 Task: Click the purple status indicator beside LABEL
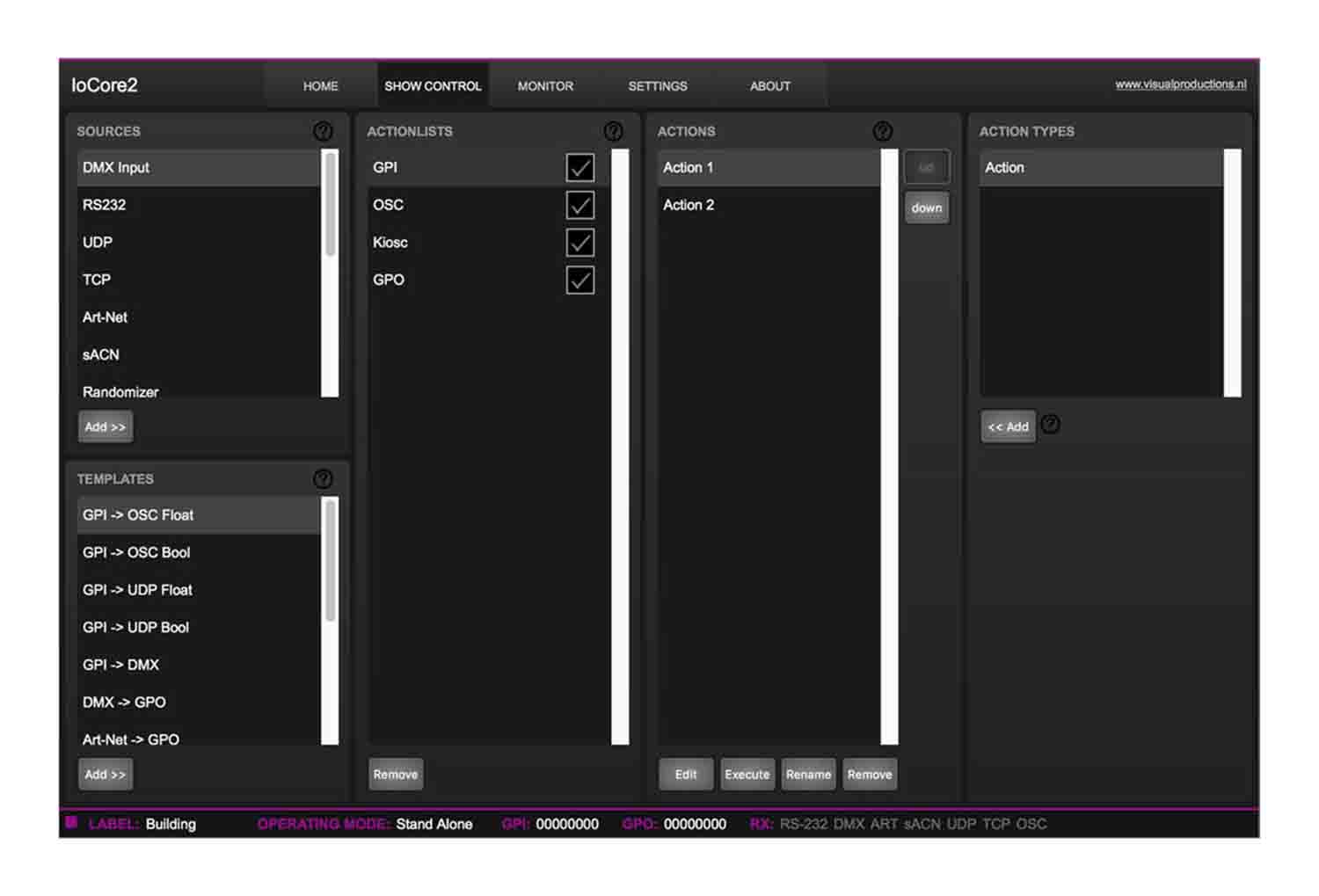pyautogui.click(x=71, y=823)
